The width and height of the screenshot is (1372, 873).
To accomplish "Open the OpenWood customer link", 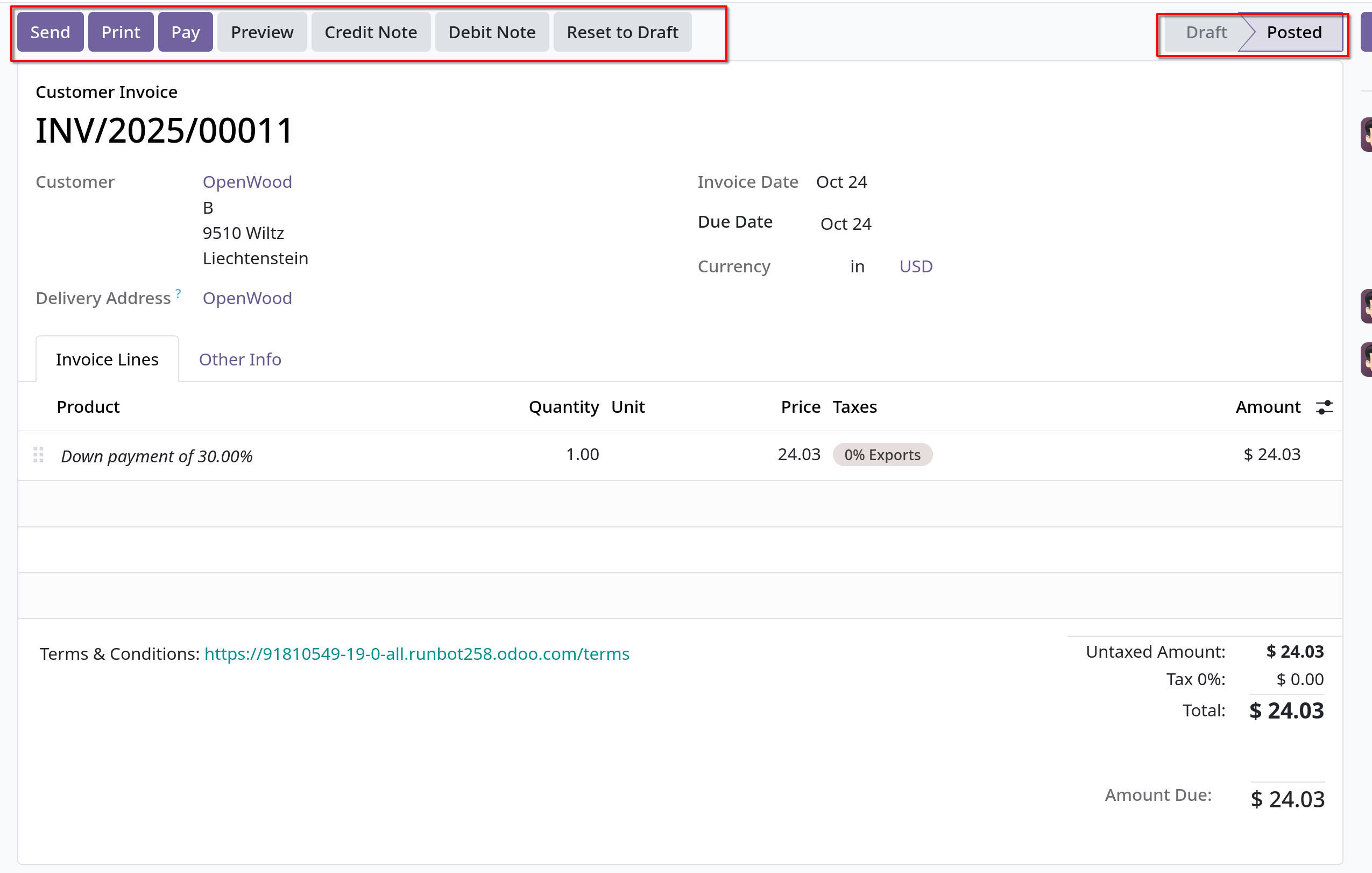I will [x=247, y=182].
